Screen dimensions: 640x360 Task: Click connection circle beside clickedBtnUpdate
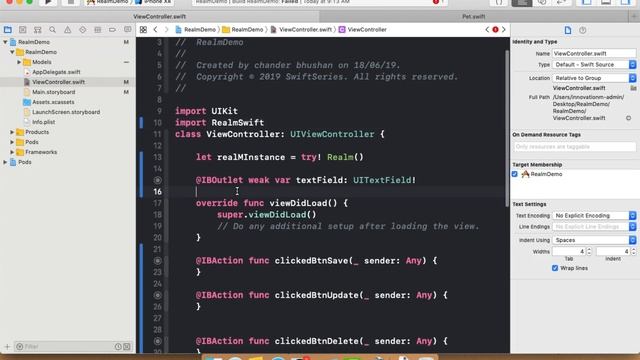[x=158, y=295]
